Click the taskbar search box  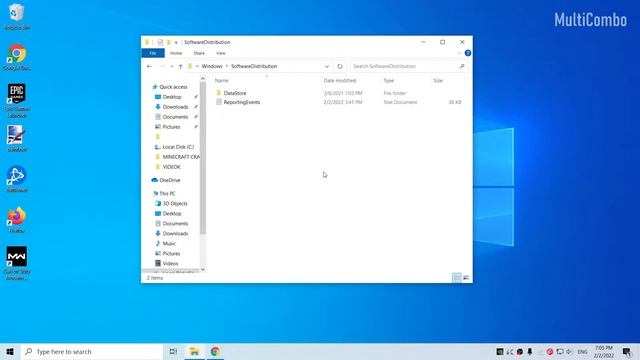point(92,351)
